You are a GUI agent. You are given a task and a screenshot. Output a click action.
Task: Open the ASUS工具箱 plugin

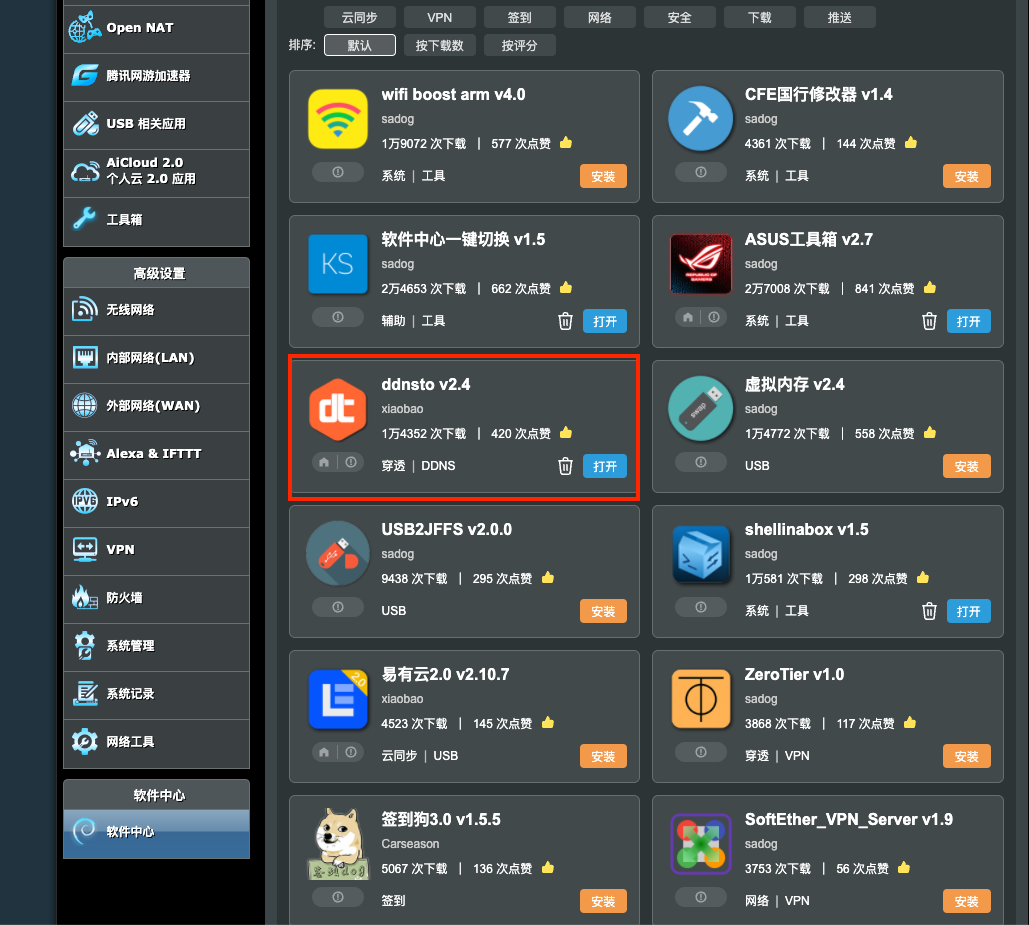[x=969, y=321]
